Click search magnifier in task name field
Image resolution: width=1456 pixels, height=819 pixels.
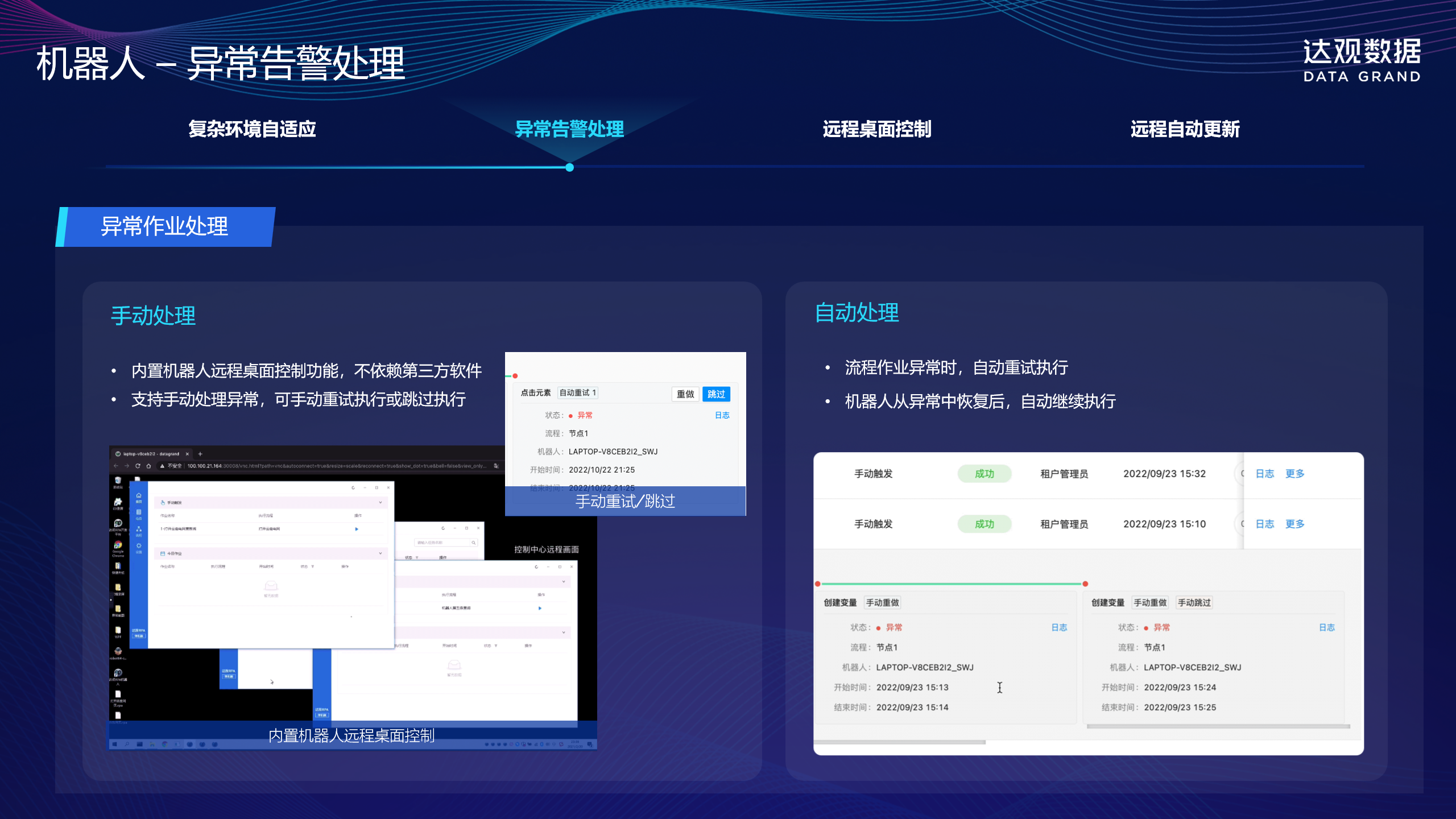coord(473,543)
